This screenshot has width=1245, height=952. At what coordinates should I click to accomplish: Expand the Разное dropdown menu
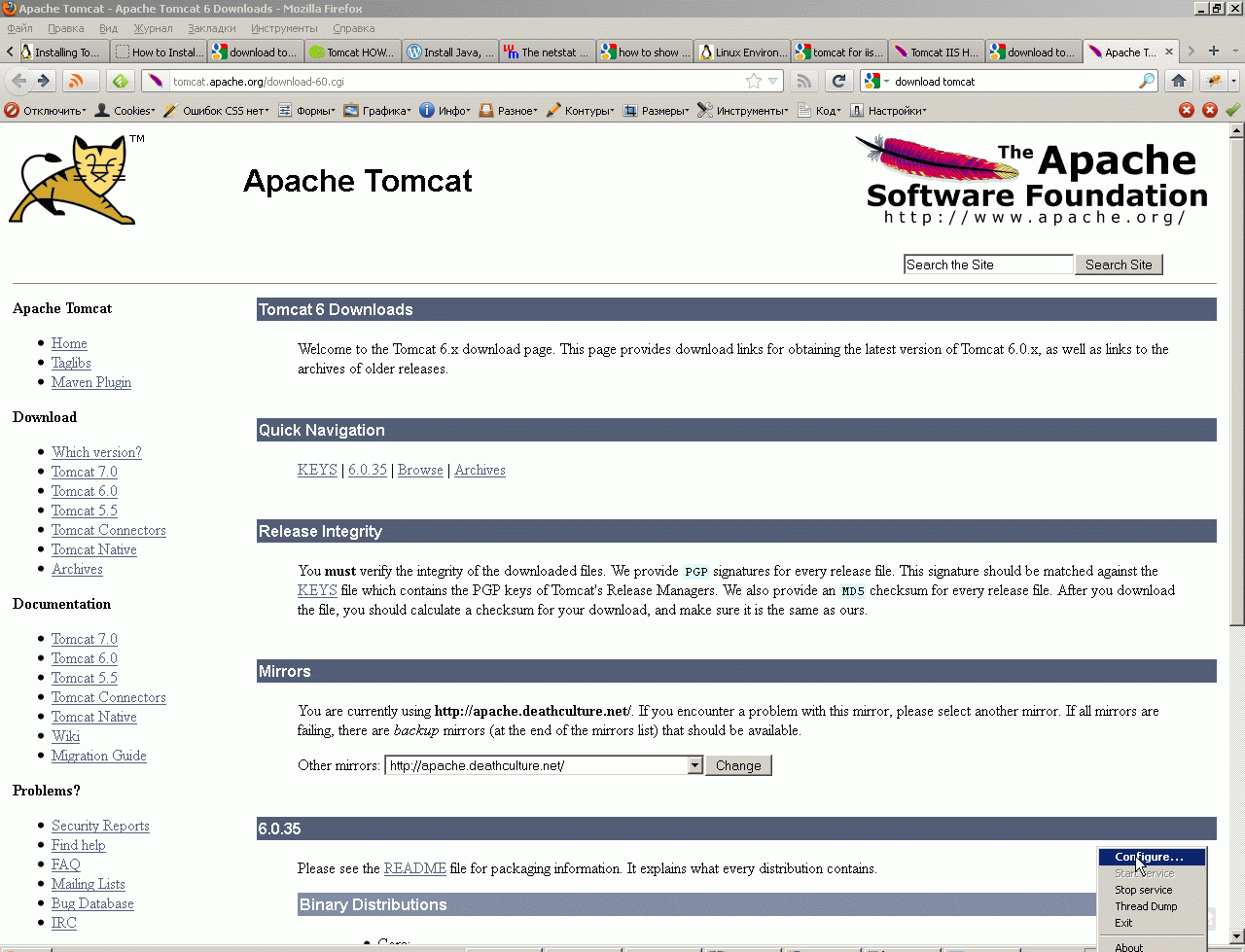(x=508, y=111)
